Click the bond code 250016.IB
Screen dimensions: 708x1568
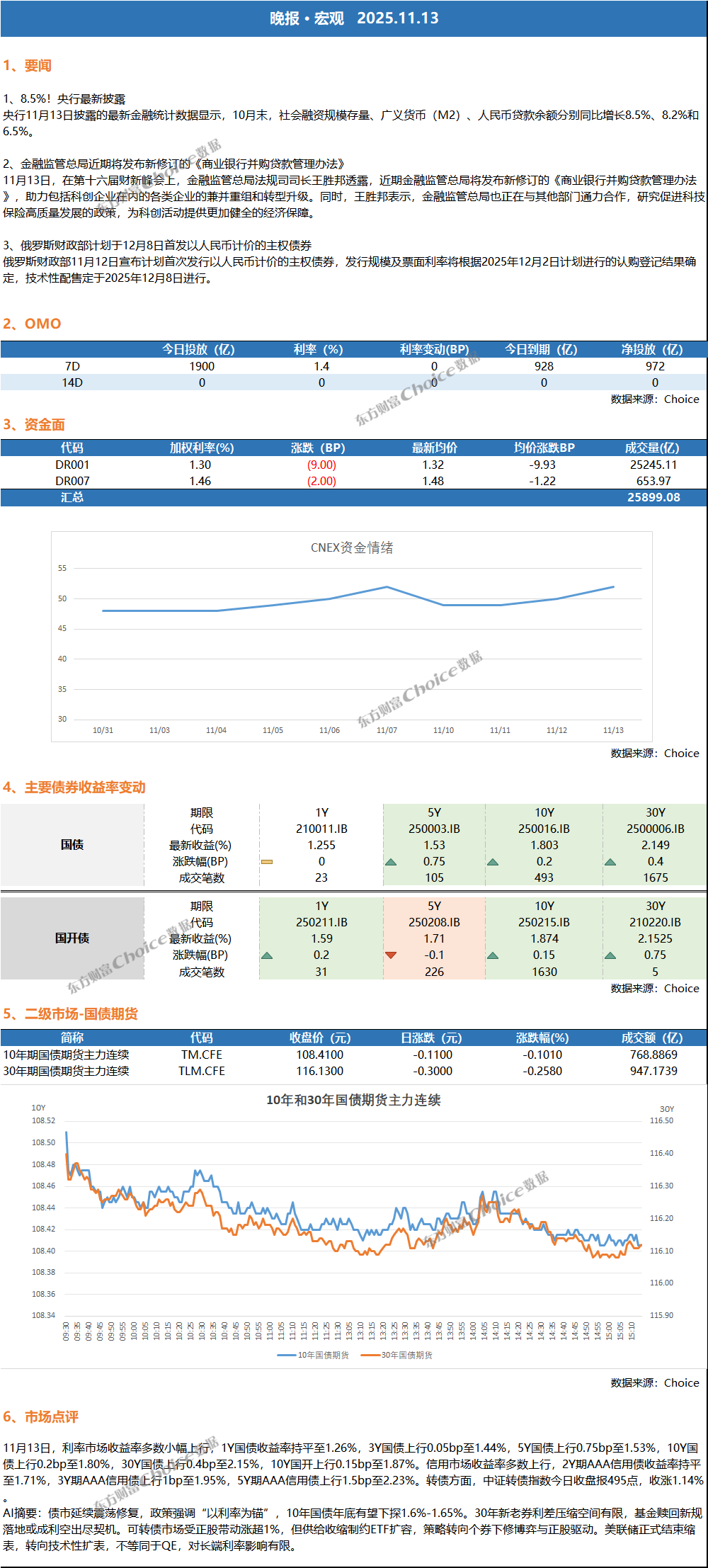[x=544, y=829]
